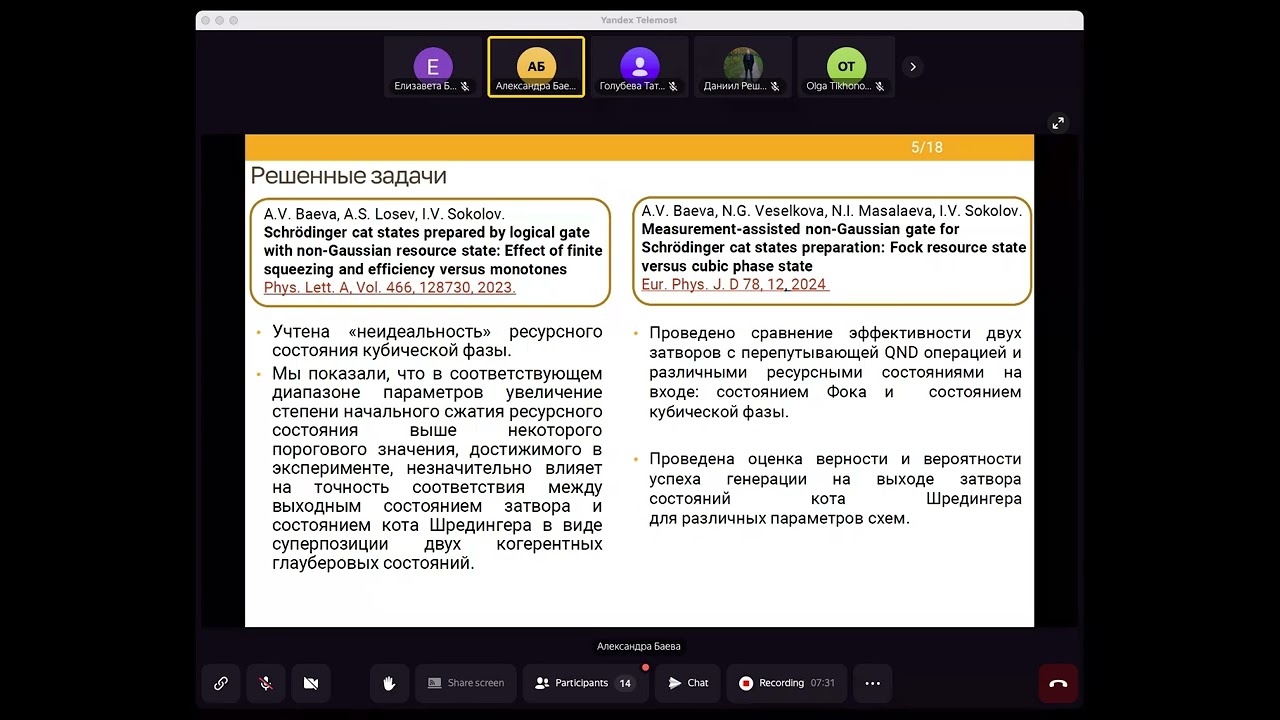Click muted mic icon on Даниил tile
Image resolution: width=1280 pixels, height=720 pixels.
(776, 86)
